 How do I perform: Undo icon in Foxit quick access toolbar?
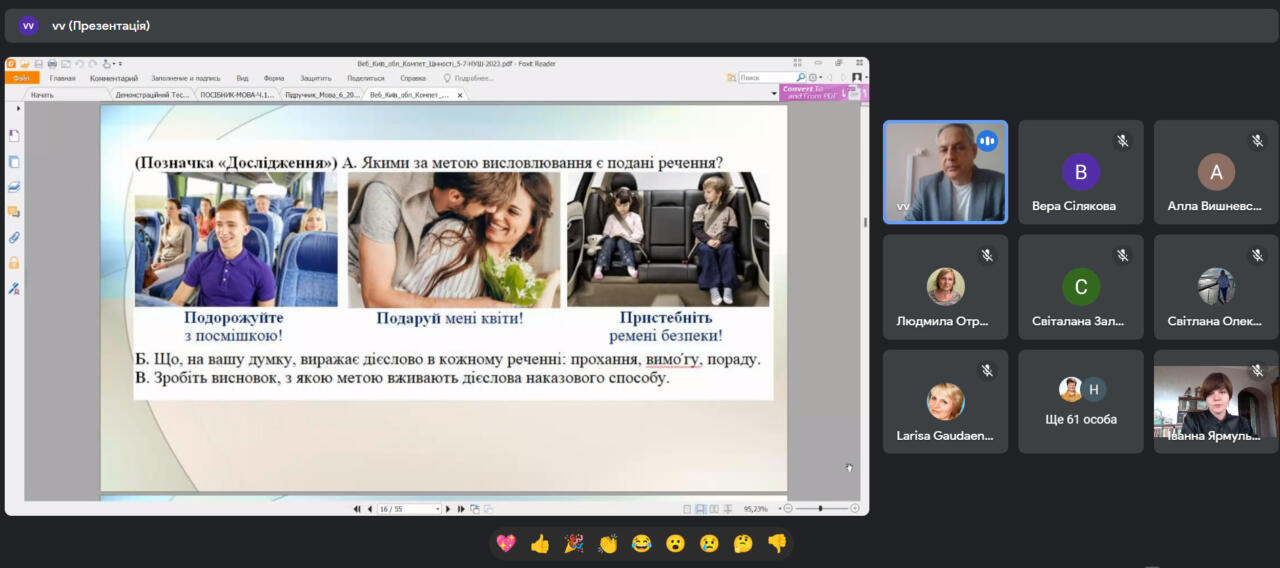click(x=79, y=64)
